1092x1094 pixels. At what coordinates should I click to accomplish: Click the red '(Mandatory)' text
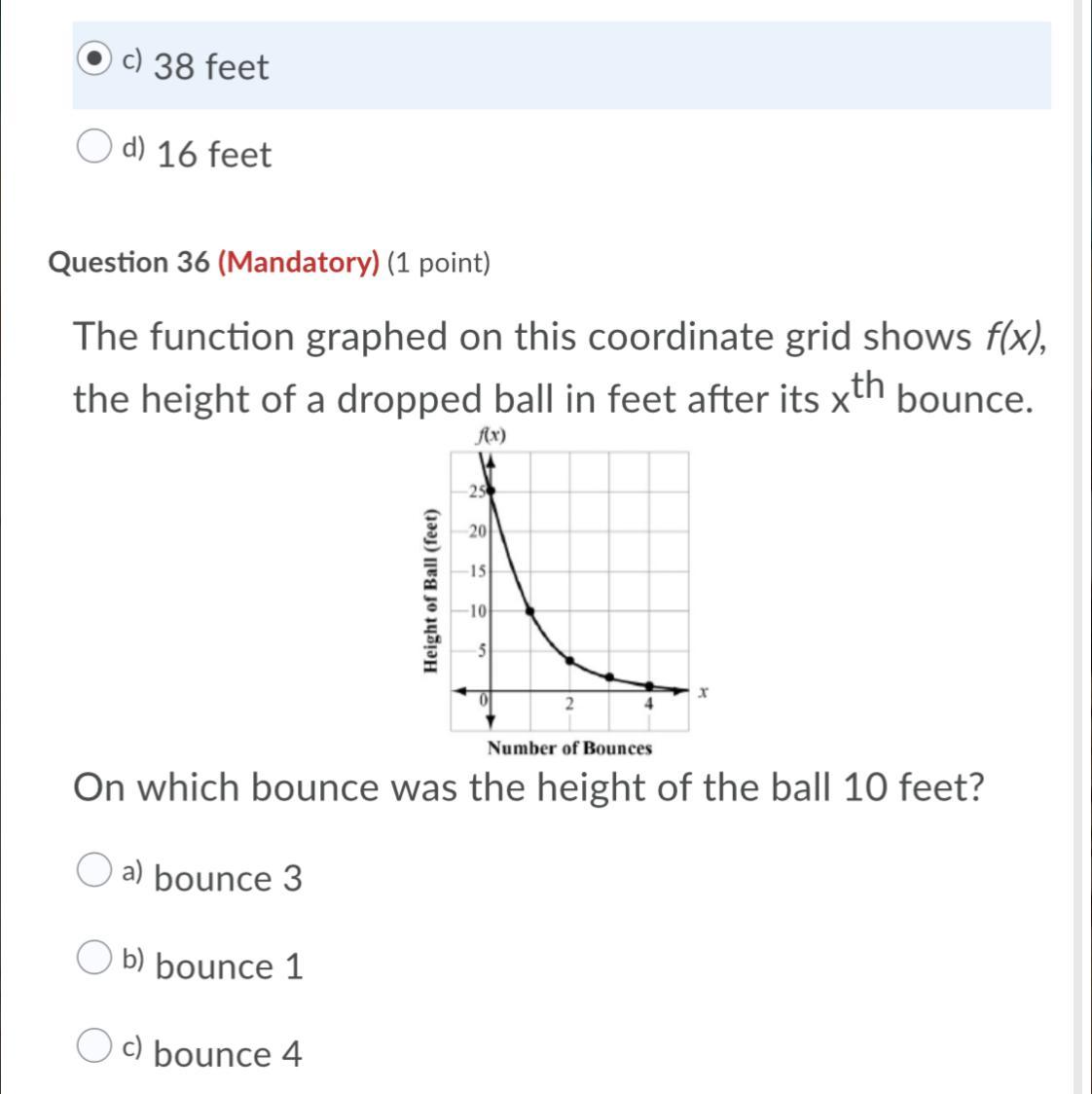[299, 263]
